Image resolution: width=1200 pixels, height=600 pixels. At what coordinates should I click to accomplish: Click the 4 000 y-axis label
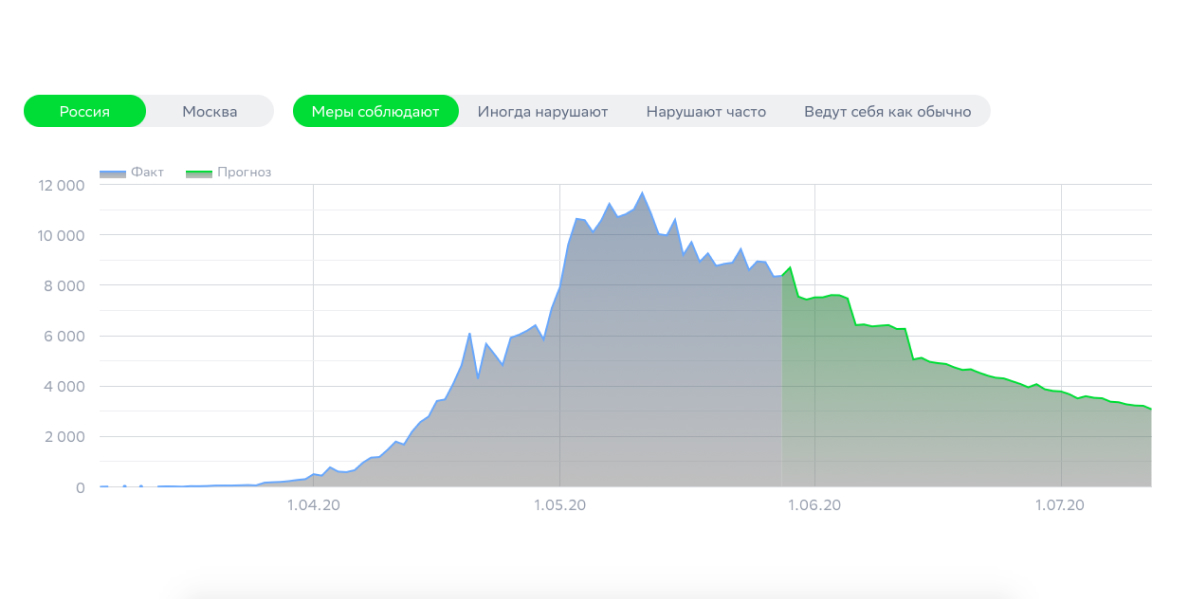coord(65,386)
